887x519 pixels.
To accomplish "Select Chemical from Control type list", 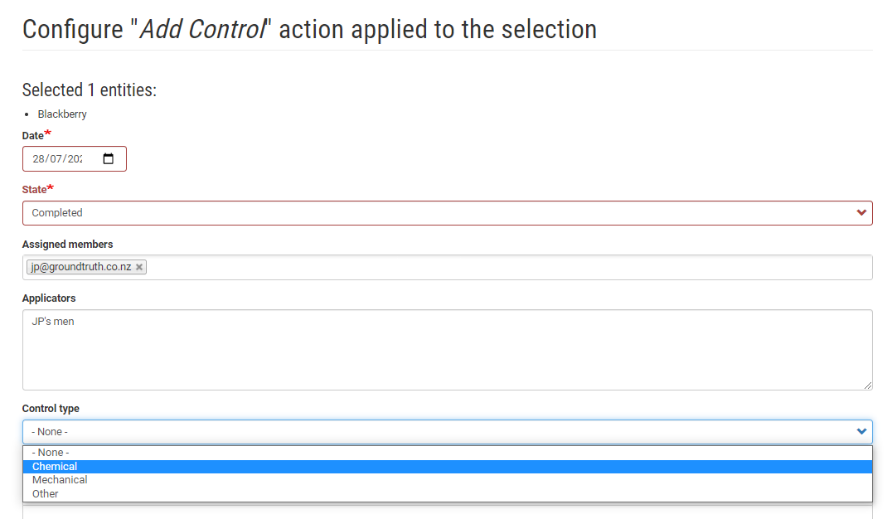I will click(x=447, y=466).
